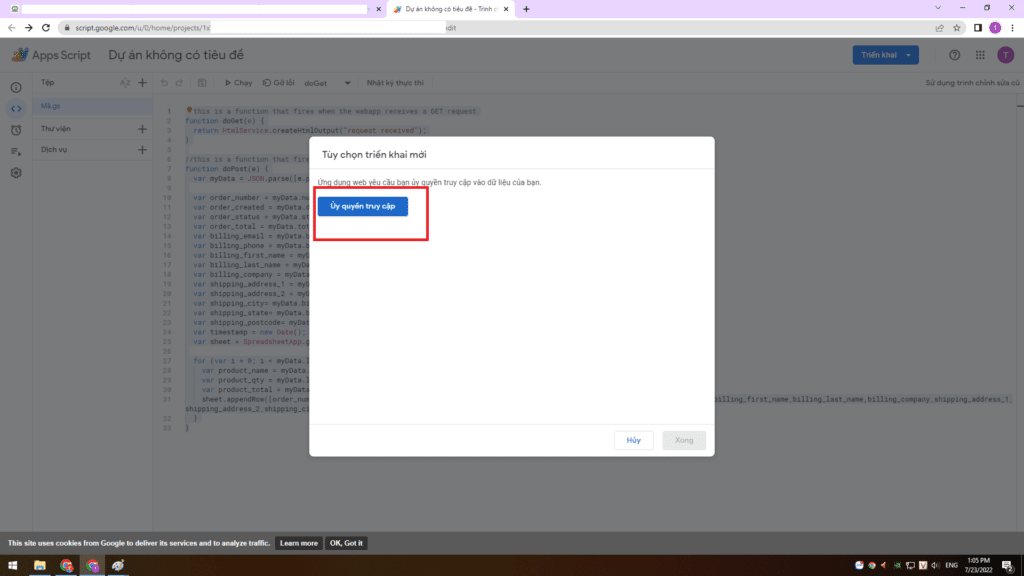The width and height of the screenshot is (1024, 576).
Task: Open the Google account avatar
Action: [1005, 56]
